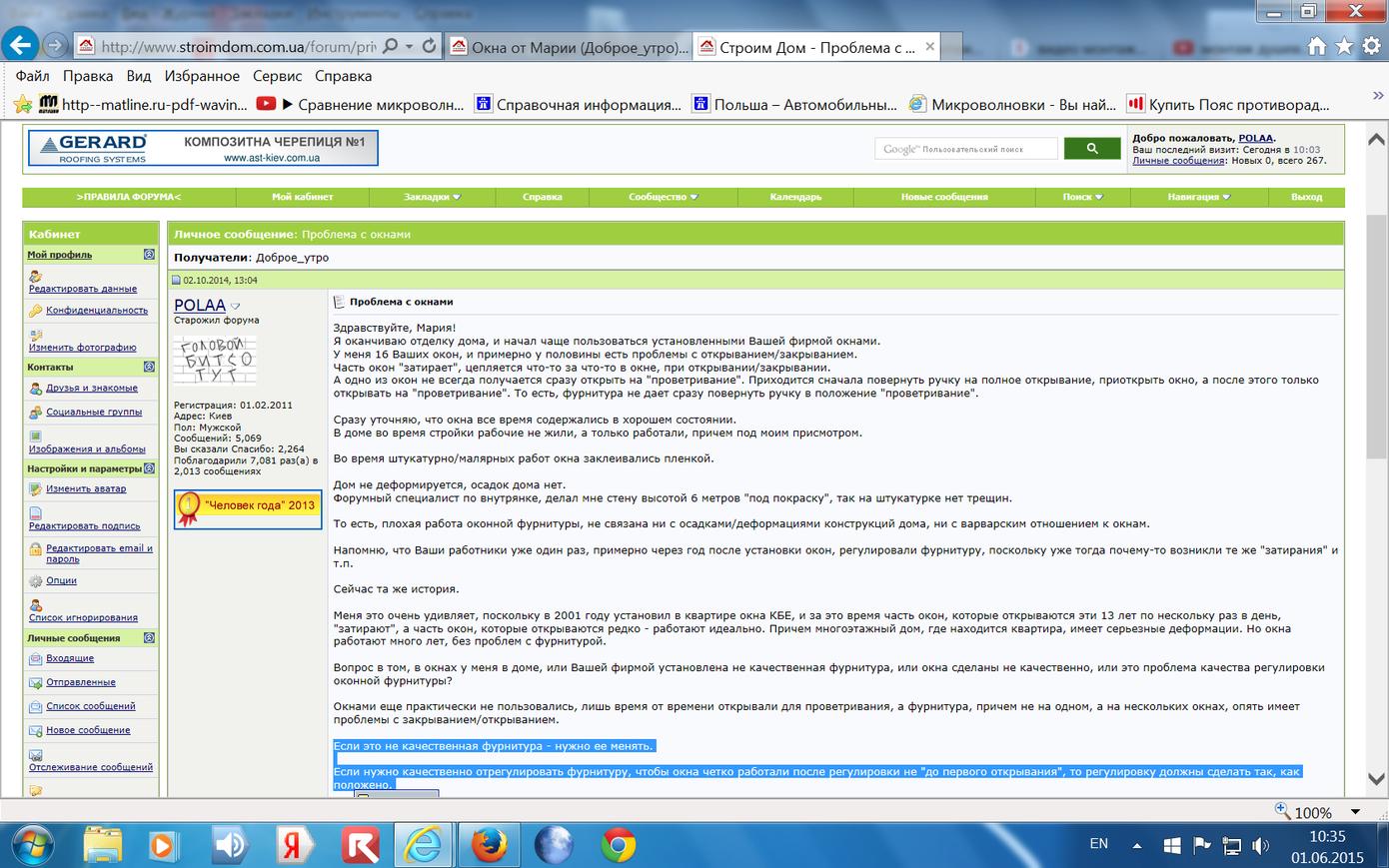1389x868 pixels.
Task: Open the zoom level dropdown arrow
Action: [x=1356, y=812]
